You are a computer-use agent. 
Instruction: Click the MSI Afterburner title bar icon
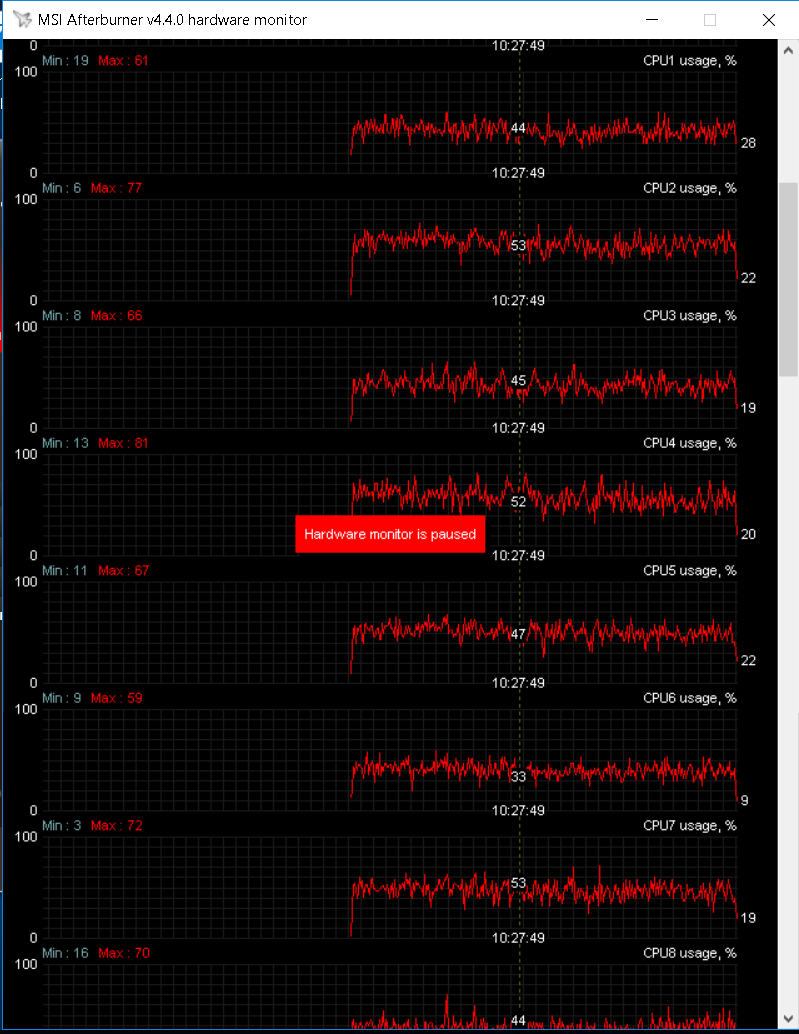coord(22,19)
